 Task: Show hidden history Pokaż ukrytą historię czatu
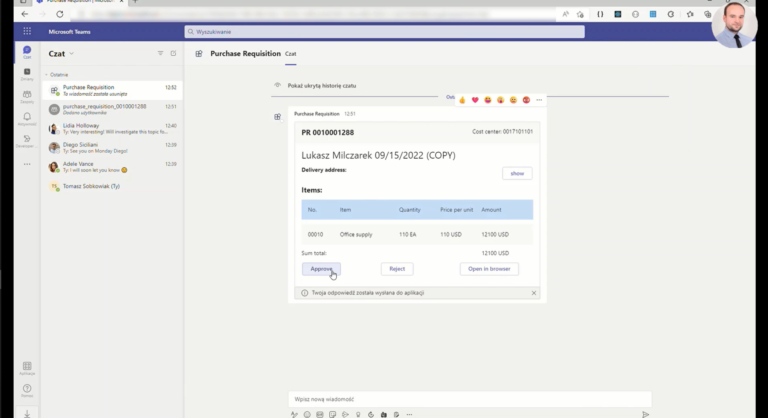322,85
